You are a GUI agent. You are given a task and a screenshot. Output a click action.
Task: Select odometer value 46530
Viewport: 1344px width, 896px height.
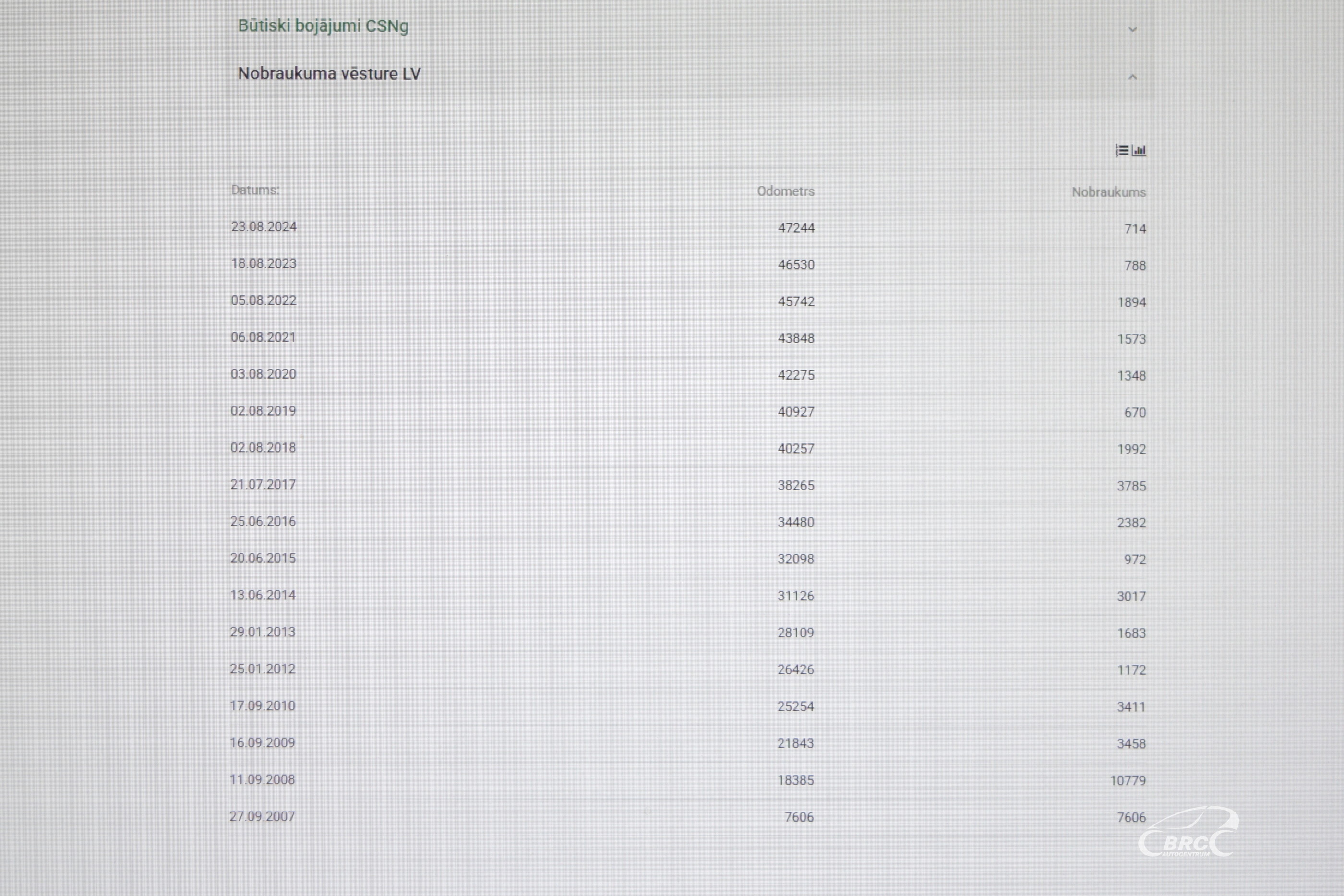click(796, 264)
